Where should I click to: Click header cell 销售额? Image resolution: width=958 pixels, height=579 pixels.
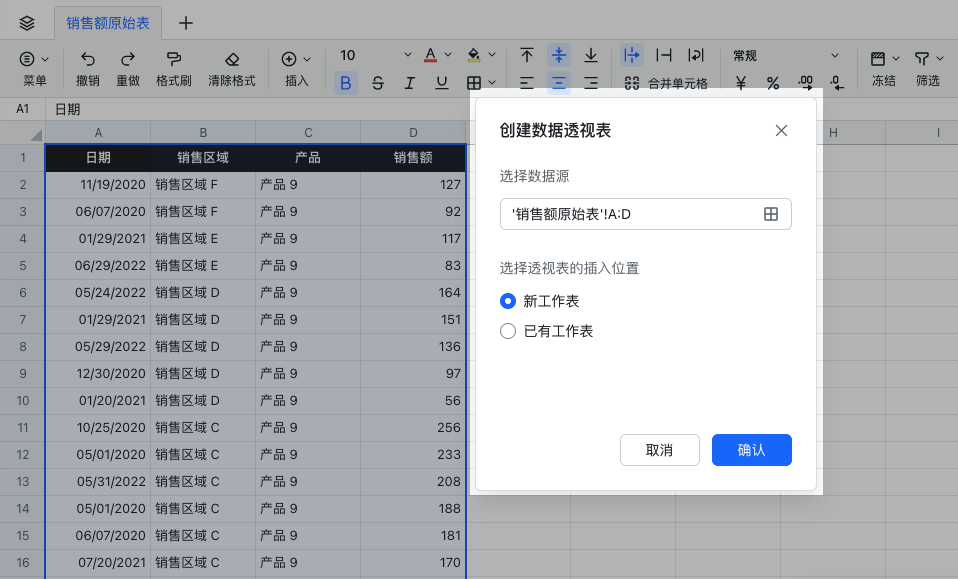(413, 158)
